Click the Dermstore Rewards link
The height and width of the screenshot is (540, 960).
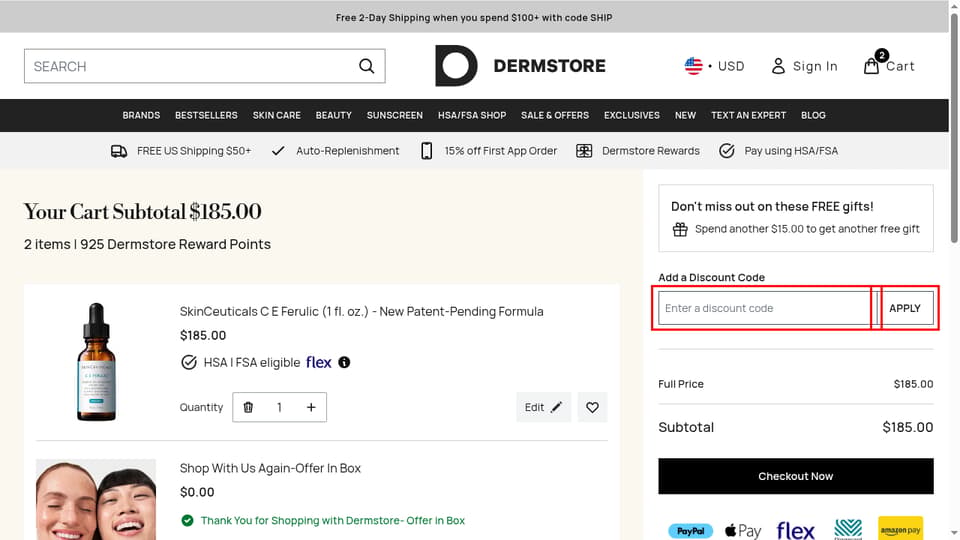click(650, 151)
